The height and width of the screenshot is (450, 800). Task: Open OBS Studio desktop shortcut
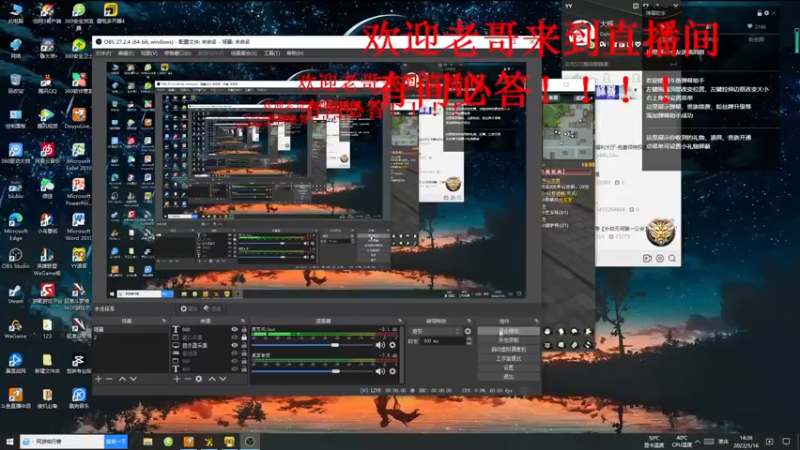point(15,258)
